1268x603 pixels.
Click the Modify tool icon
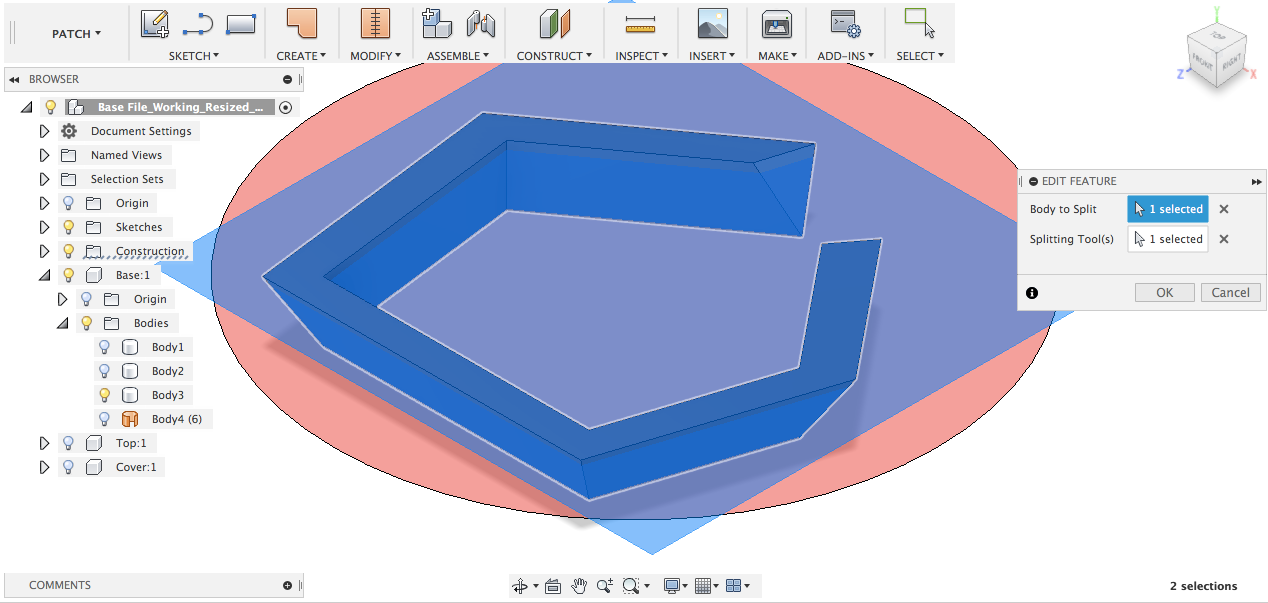click(x=375, y=23)
